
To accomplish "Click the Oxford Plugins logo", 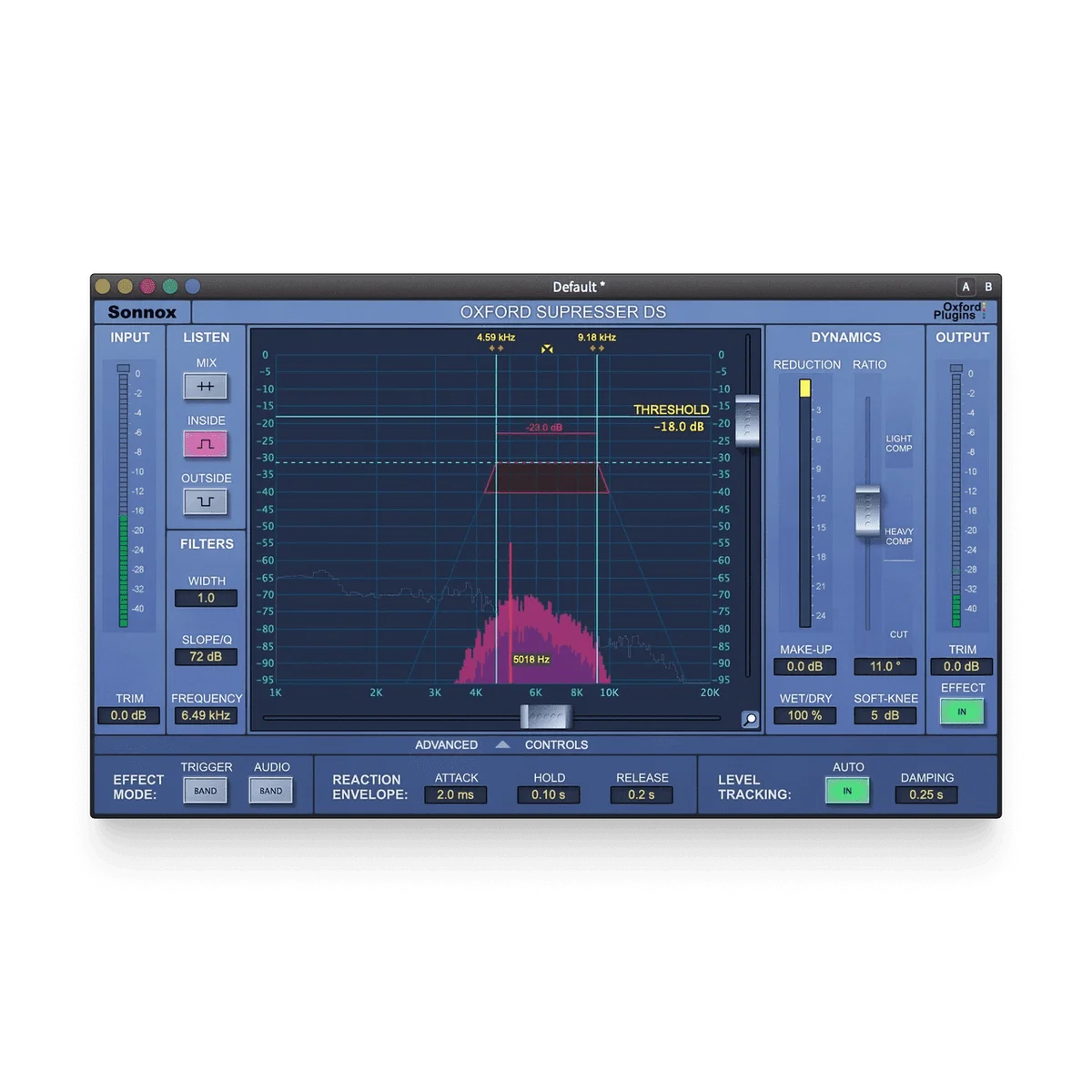I will coord(961,311).
